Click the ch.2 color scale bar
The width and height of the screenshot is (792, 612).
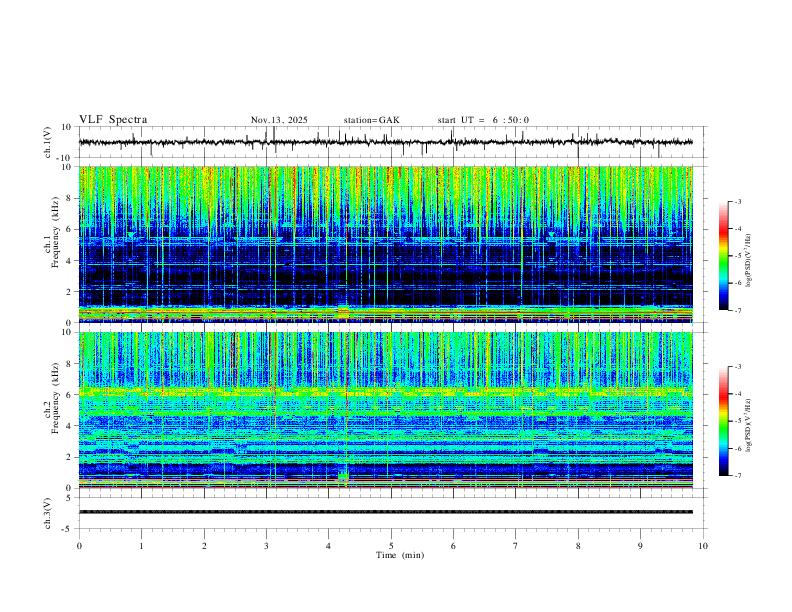(x=723, y=421)
